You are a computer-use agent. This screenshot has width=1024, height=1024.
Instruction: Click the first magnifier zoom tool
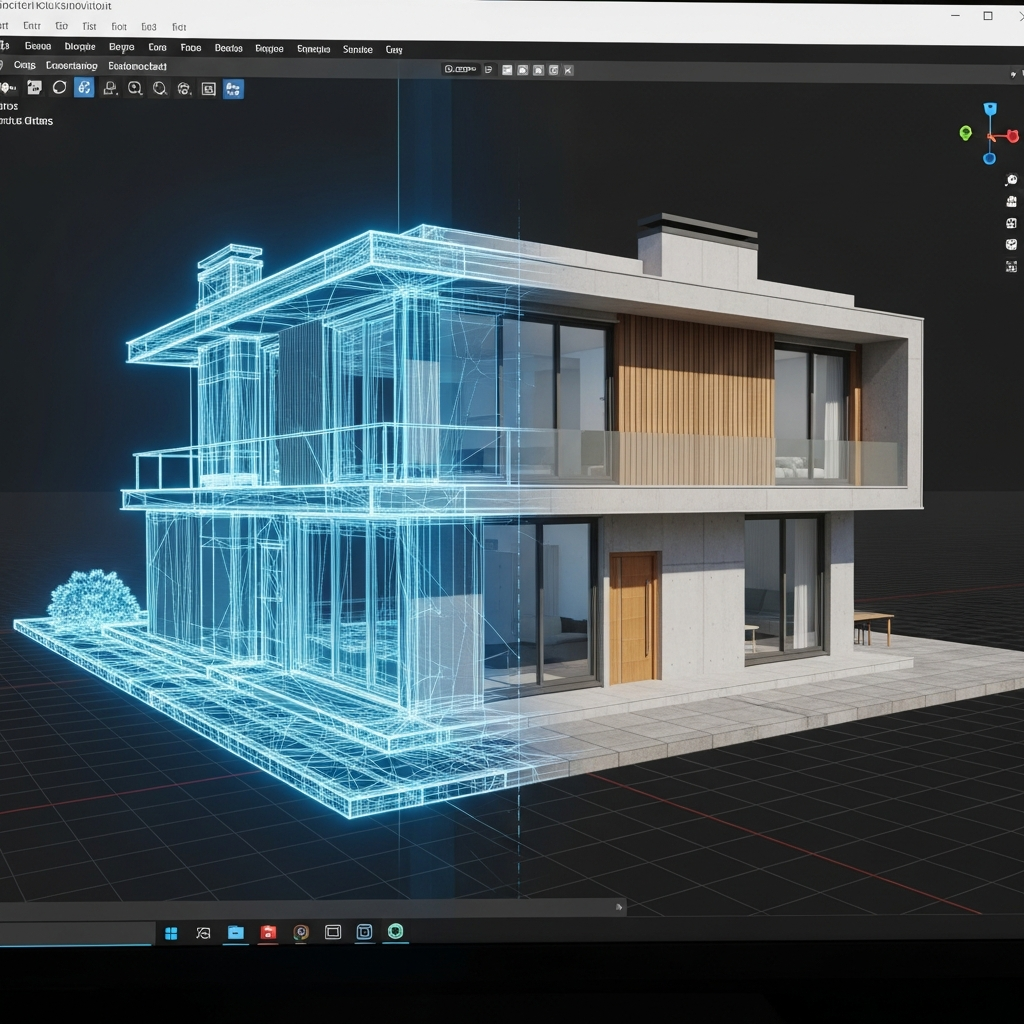[134, 89]
